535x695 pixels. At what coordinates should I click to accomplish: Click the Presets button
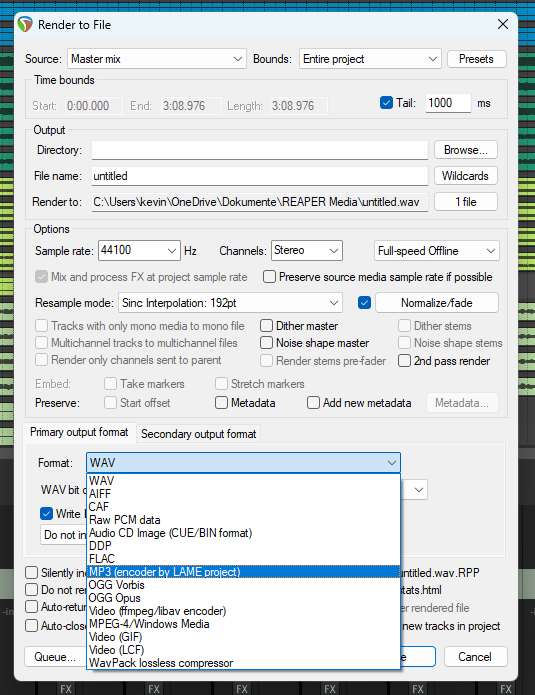476,59
